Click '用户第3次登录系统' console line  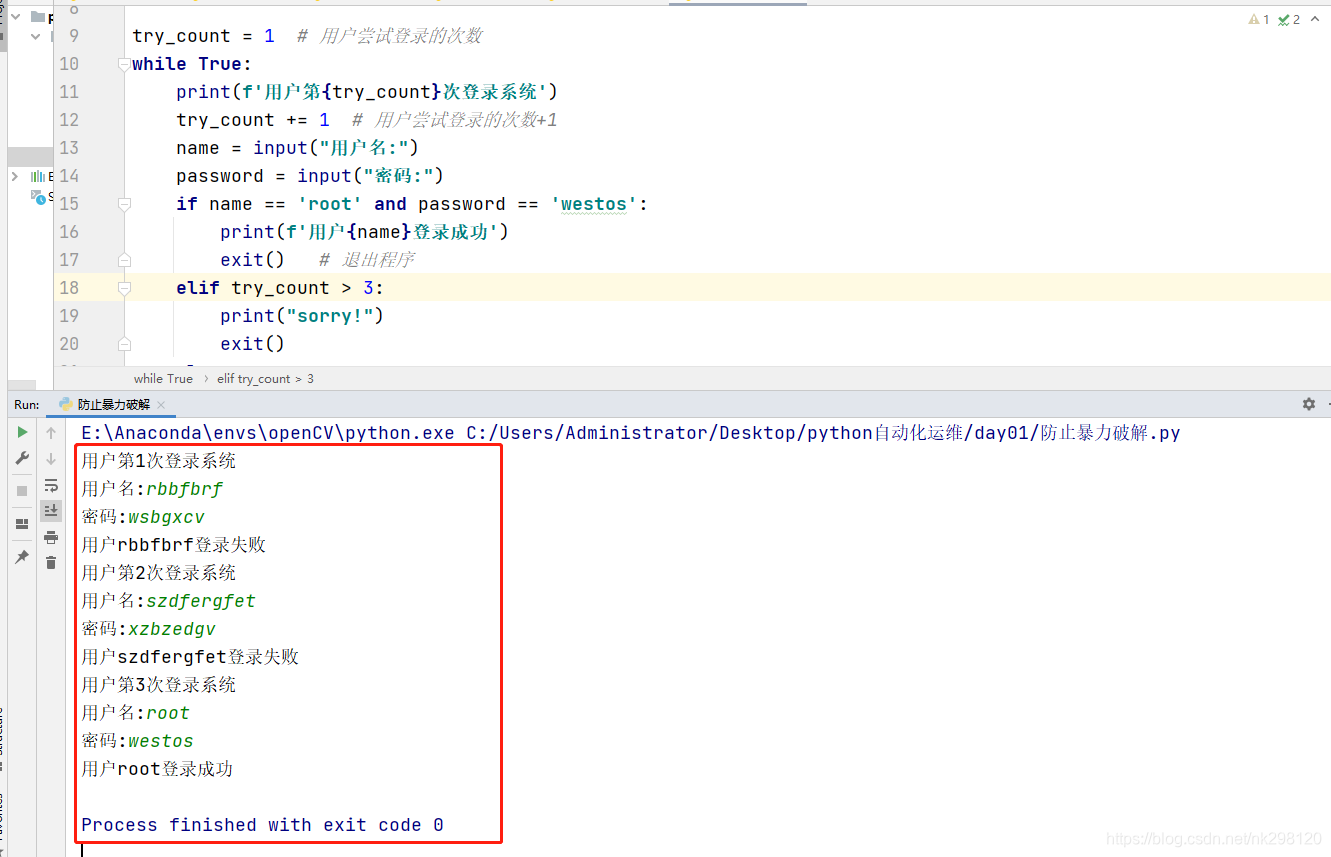pyautogui.click(x=159, y=685)
